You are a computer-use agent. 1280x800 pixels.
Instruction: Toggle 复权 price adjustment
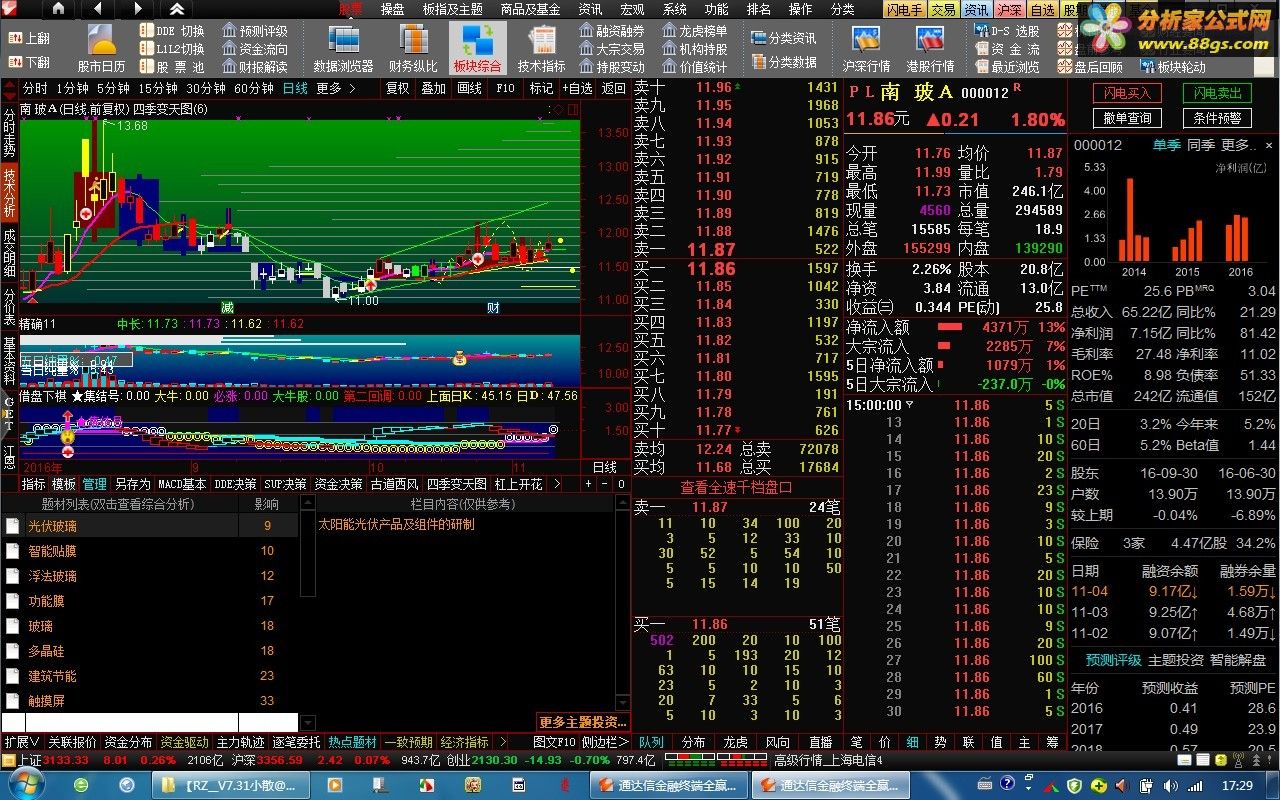point(398,88)
